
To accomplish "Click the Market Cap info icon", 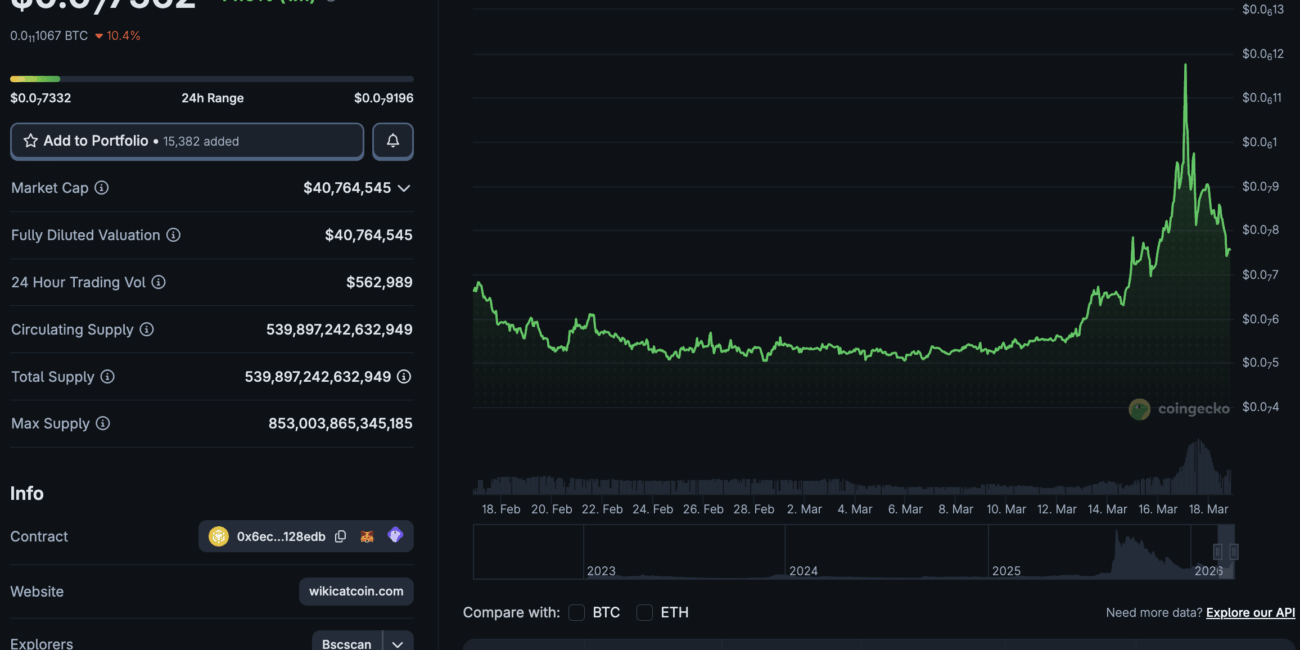I will coord(101,188).
